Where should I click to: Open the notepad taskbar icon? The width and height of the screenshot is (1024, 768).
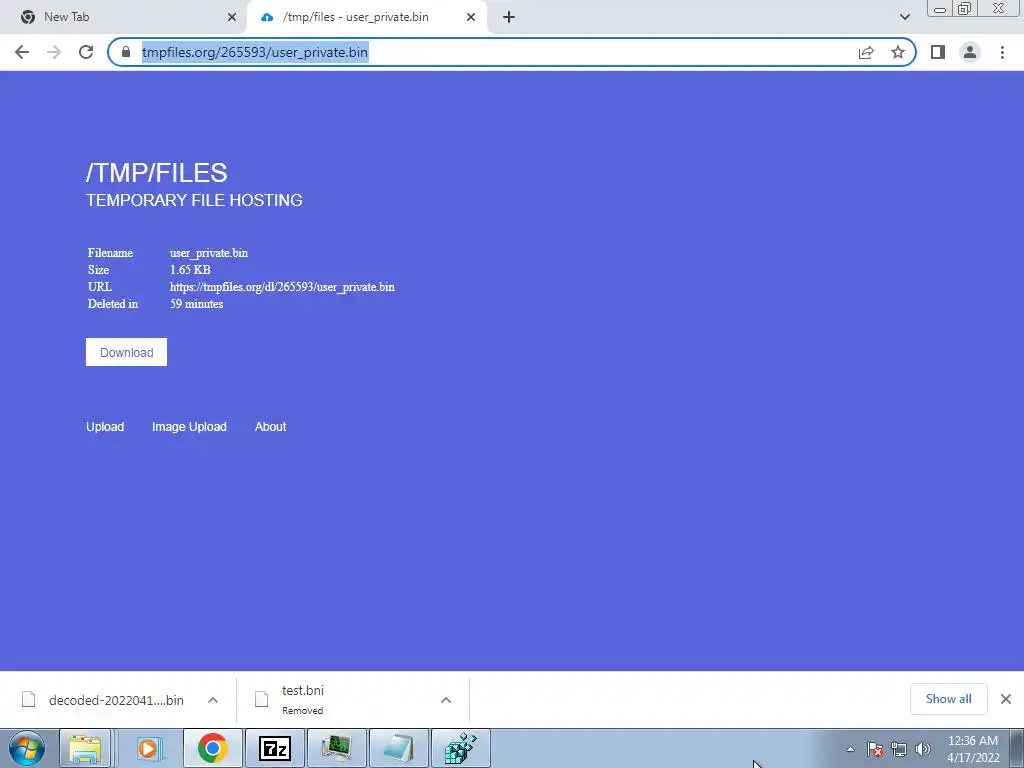coord(398,748)
